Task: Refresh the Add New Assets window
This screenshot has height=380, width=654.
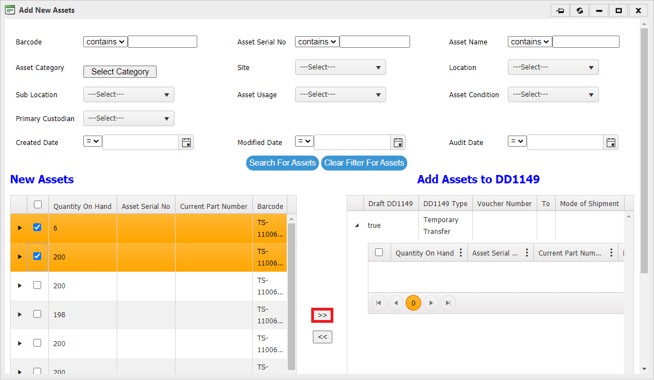Action: pyautogui.click(x=580, y=10)
